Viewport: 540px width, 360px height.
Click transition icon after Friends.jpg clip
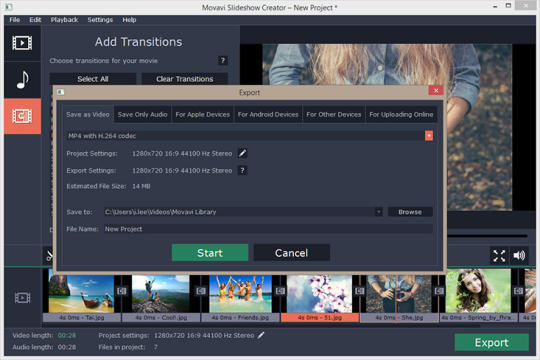point(280,291)
